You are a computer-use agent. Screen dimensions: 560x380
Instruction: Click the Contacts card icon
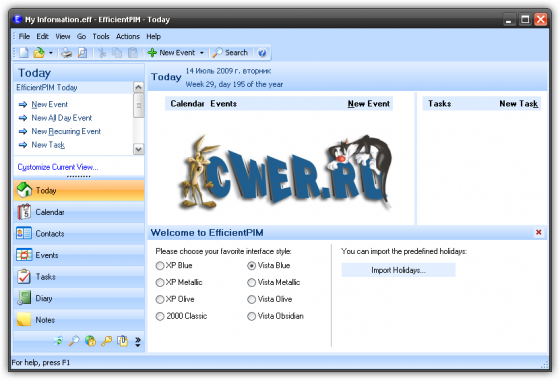click(x=24, y=233)
